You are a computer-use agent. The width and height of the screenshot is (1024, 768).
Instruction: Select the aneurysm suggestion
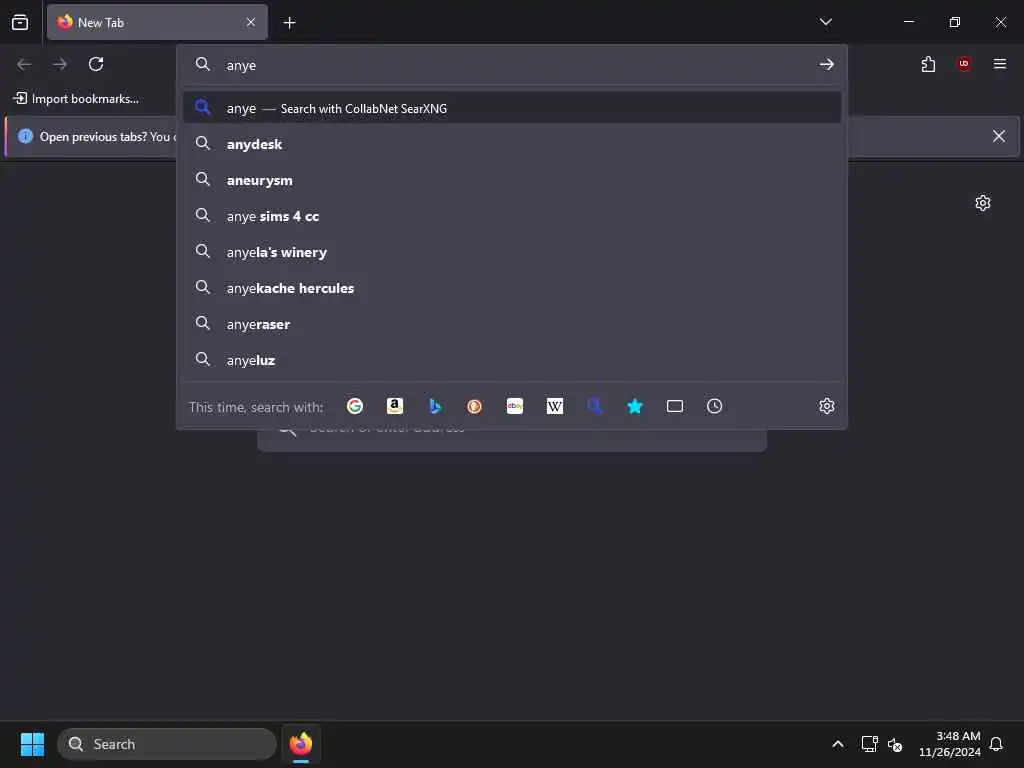pyautogui.click(x=512, y=180)
